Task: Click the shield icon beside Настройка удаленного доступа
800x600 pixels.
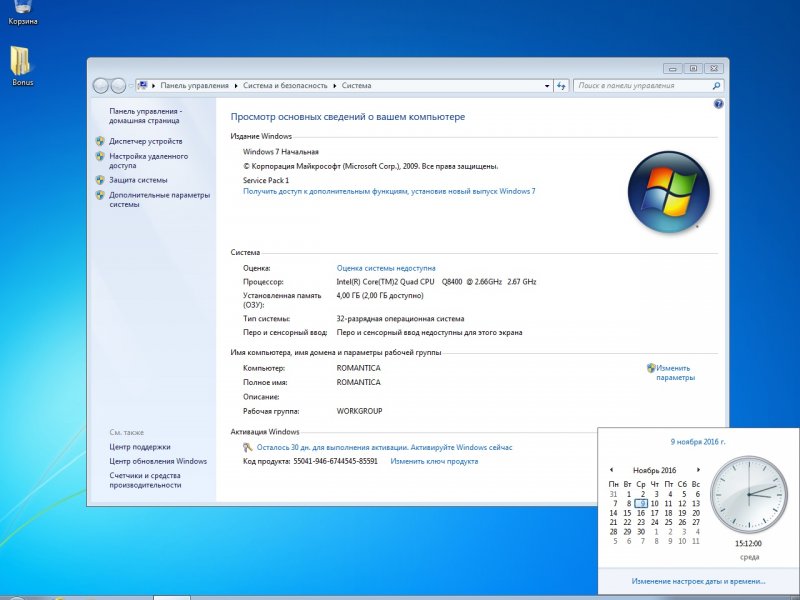Action: coord(100,157)
